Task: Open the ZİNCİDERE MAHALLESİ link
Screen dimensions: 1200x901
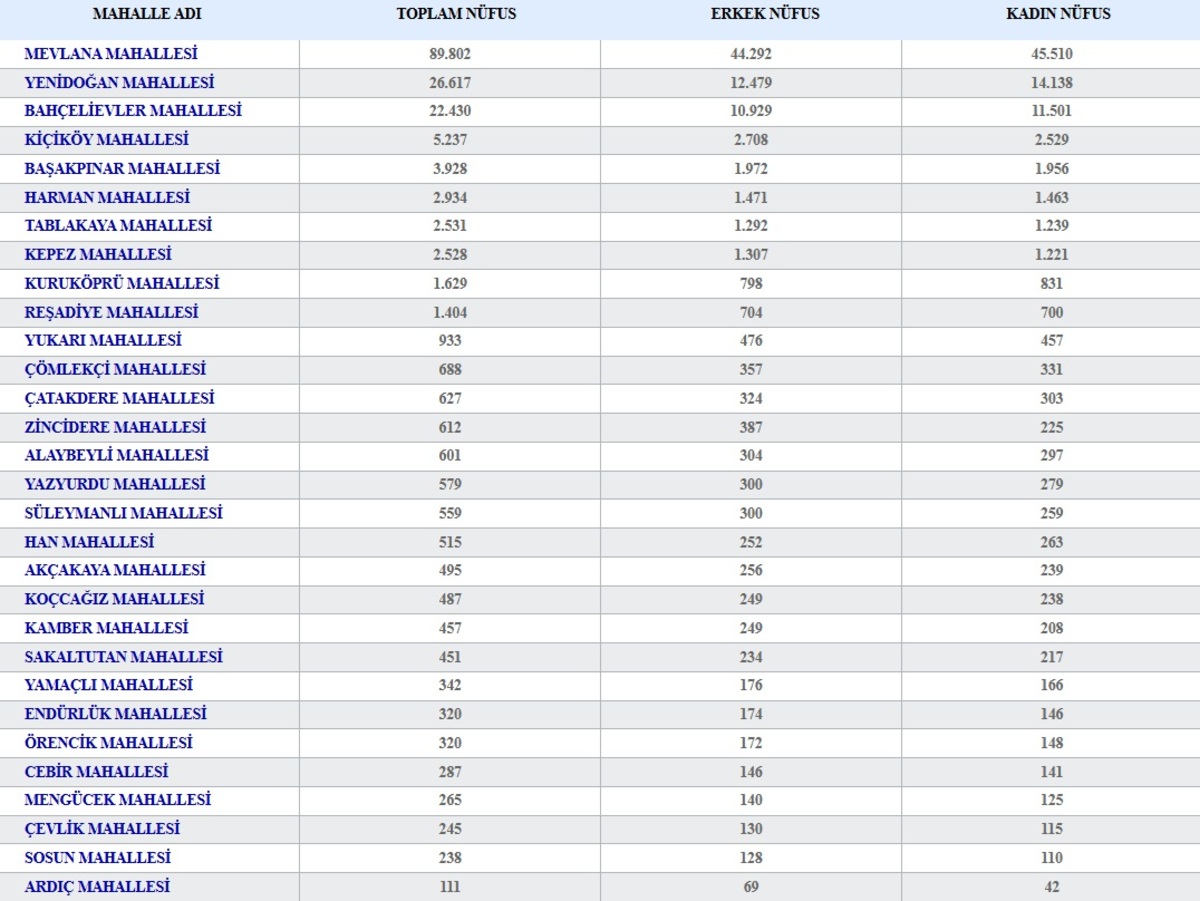Action: 115,427
